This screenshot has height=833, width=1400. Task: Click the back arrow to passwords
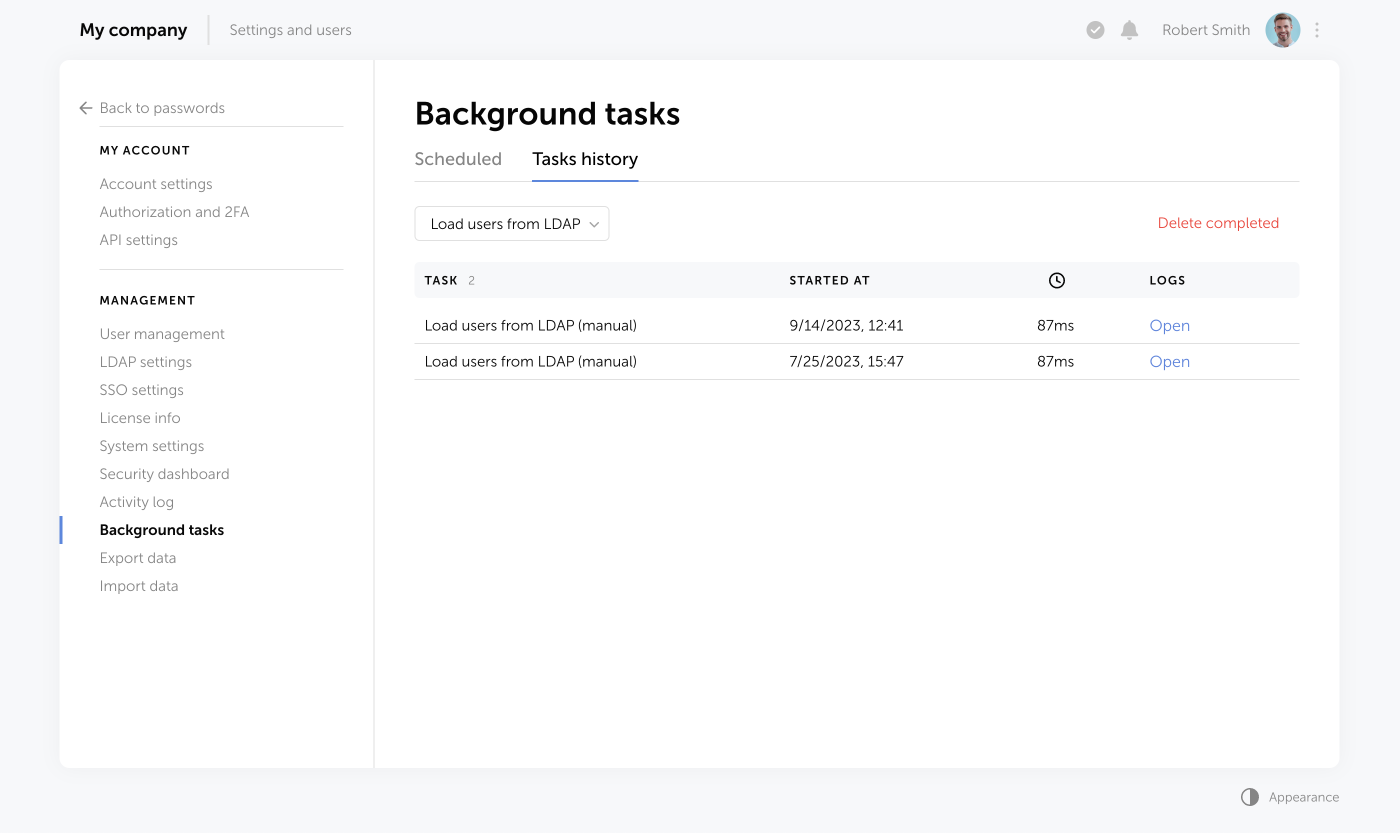(85, 107)
